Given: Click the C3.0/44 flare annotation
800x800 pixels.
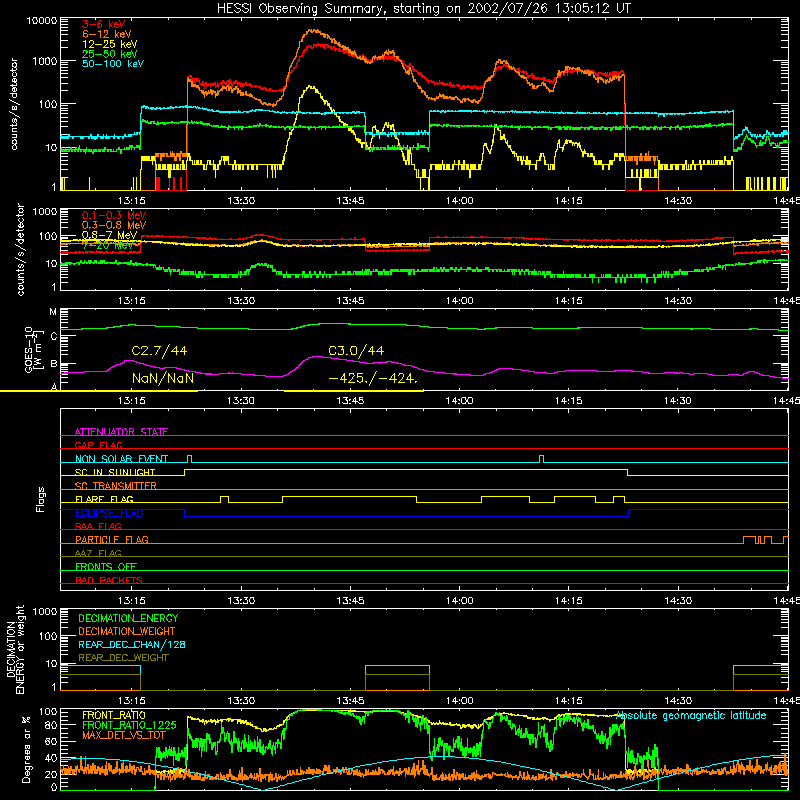Looking at the screenshot, I should point(356,351).
